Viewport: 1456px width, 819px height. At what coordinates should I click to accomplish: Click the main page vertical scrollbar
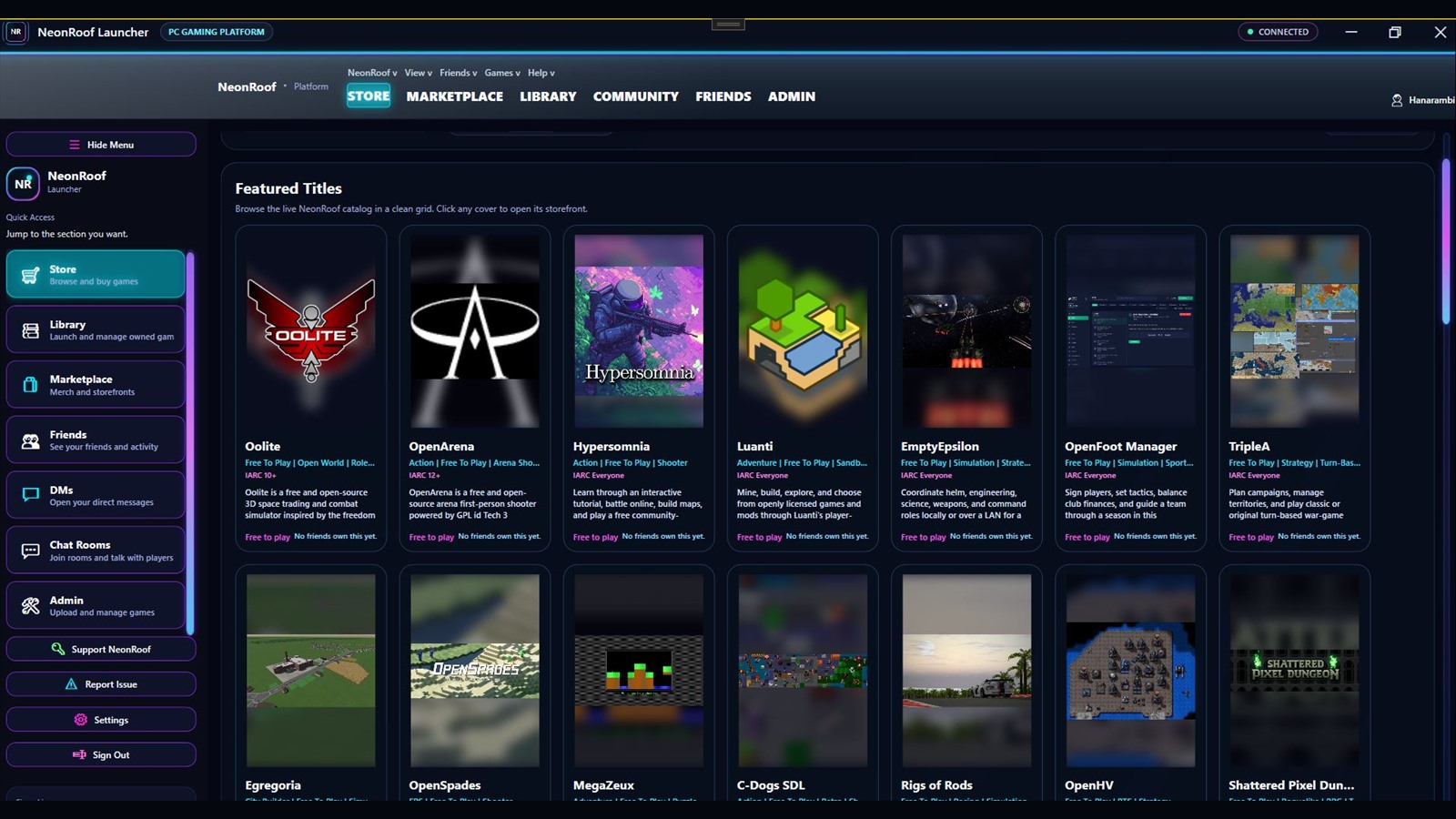[x=1446, y=241]
